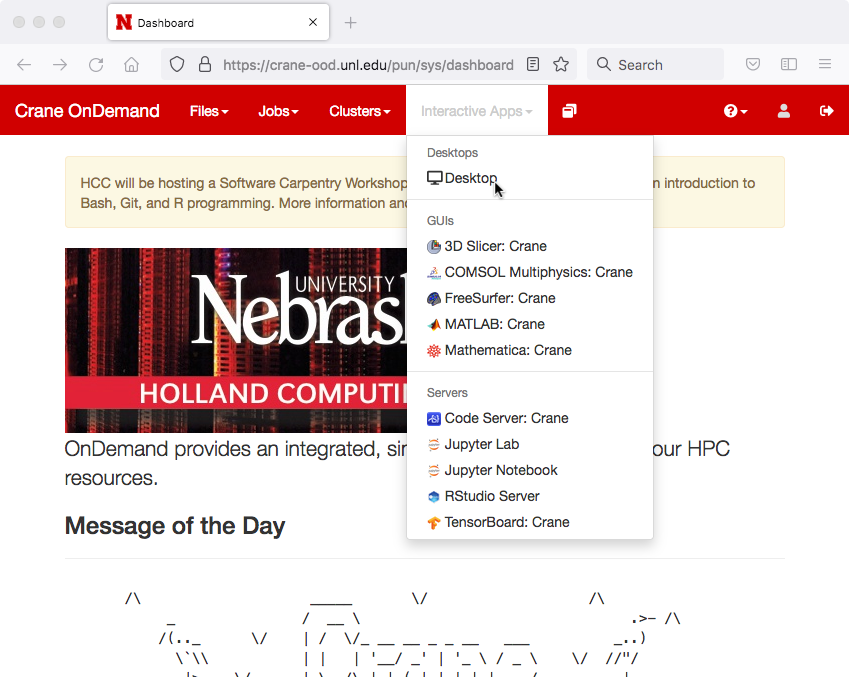Launch MATLAB: Crane from the menu
This screenshot has width=849, height=677.
pos(494,324)
